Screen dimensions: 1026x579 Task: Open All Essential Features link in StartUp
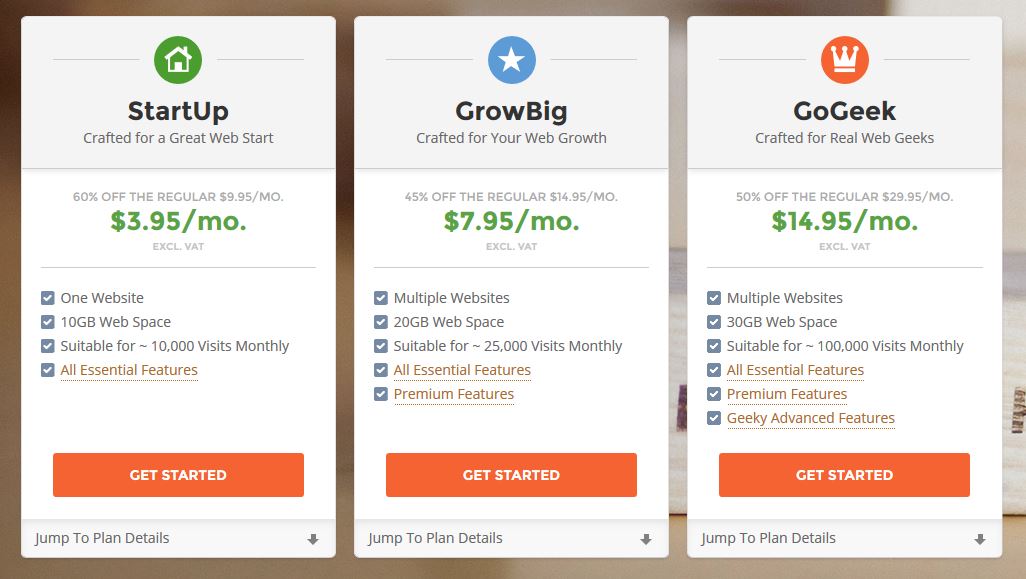pyautogui.click(x=129, y=370)
